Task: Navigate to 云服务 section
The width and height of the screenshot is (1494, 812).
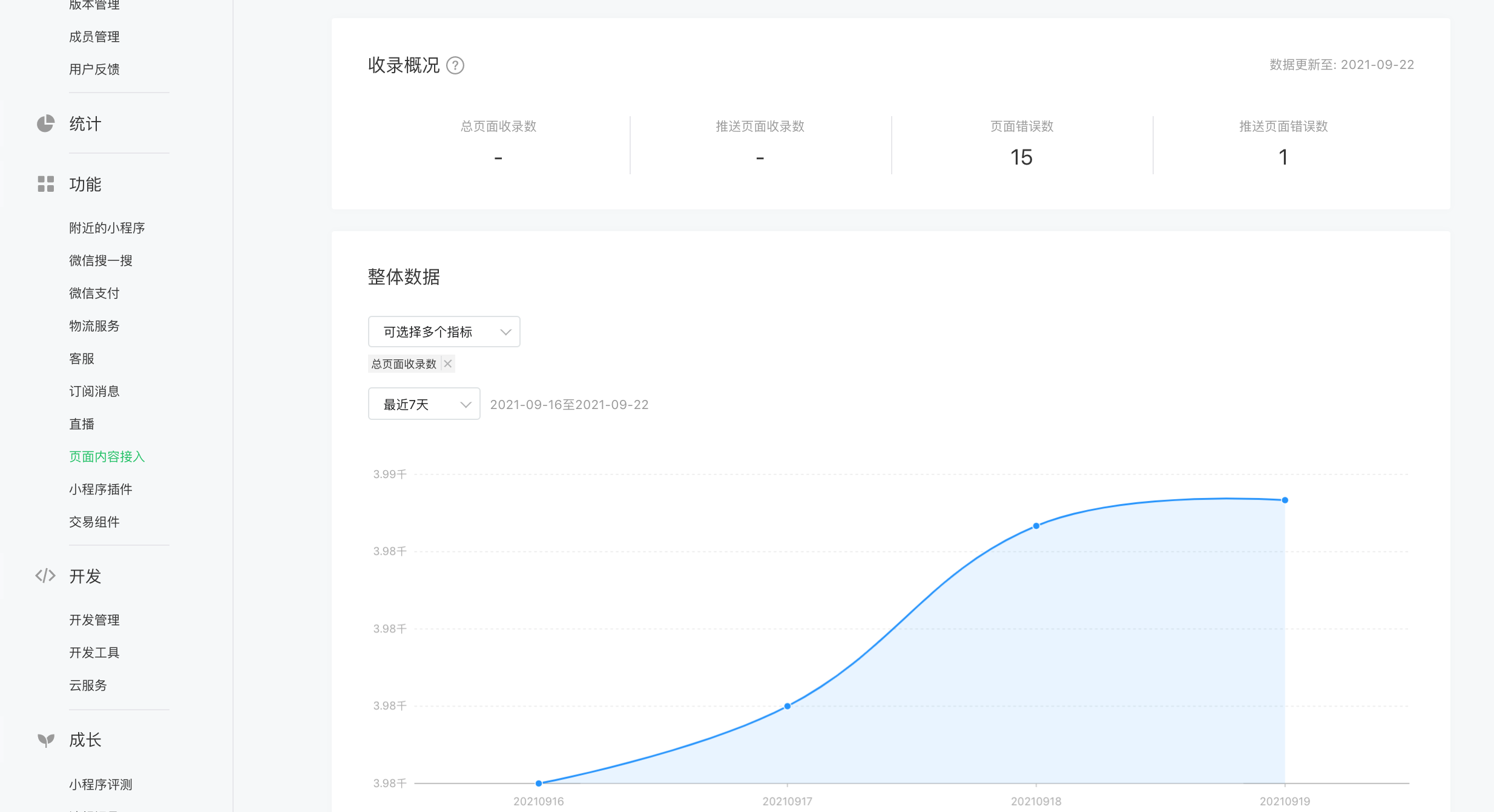Action: tap(88, 685)
